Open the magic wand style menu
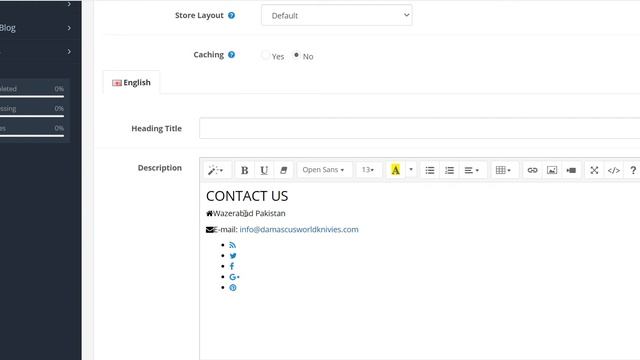This screenshot has height=360, width=640. point(216,170)
